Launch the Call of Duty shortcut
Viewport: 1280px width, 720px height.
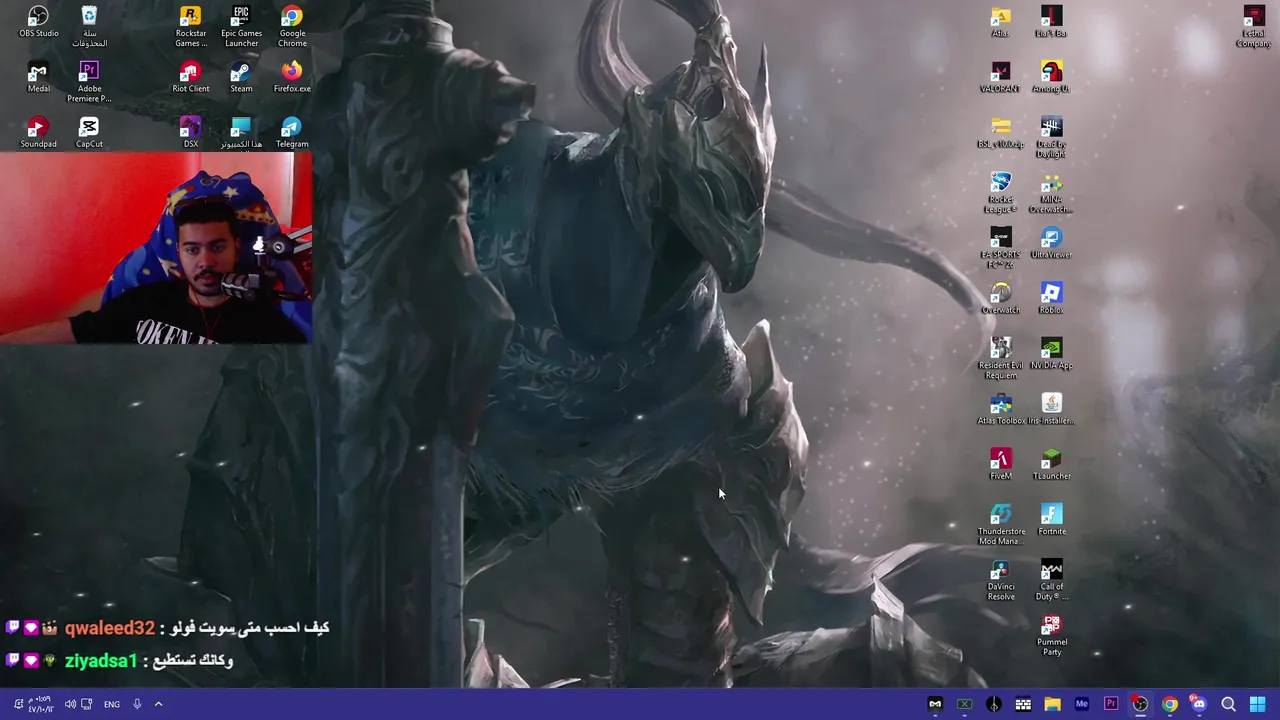(1051, 579)
